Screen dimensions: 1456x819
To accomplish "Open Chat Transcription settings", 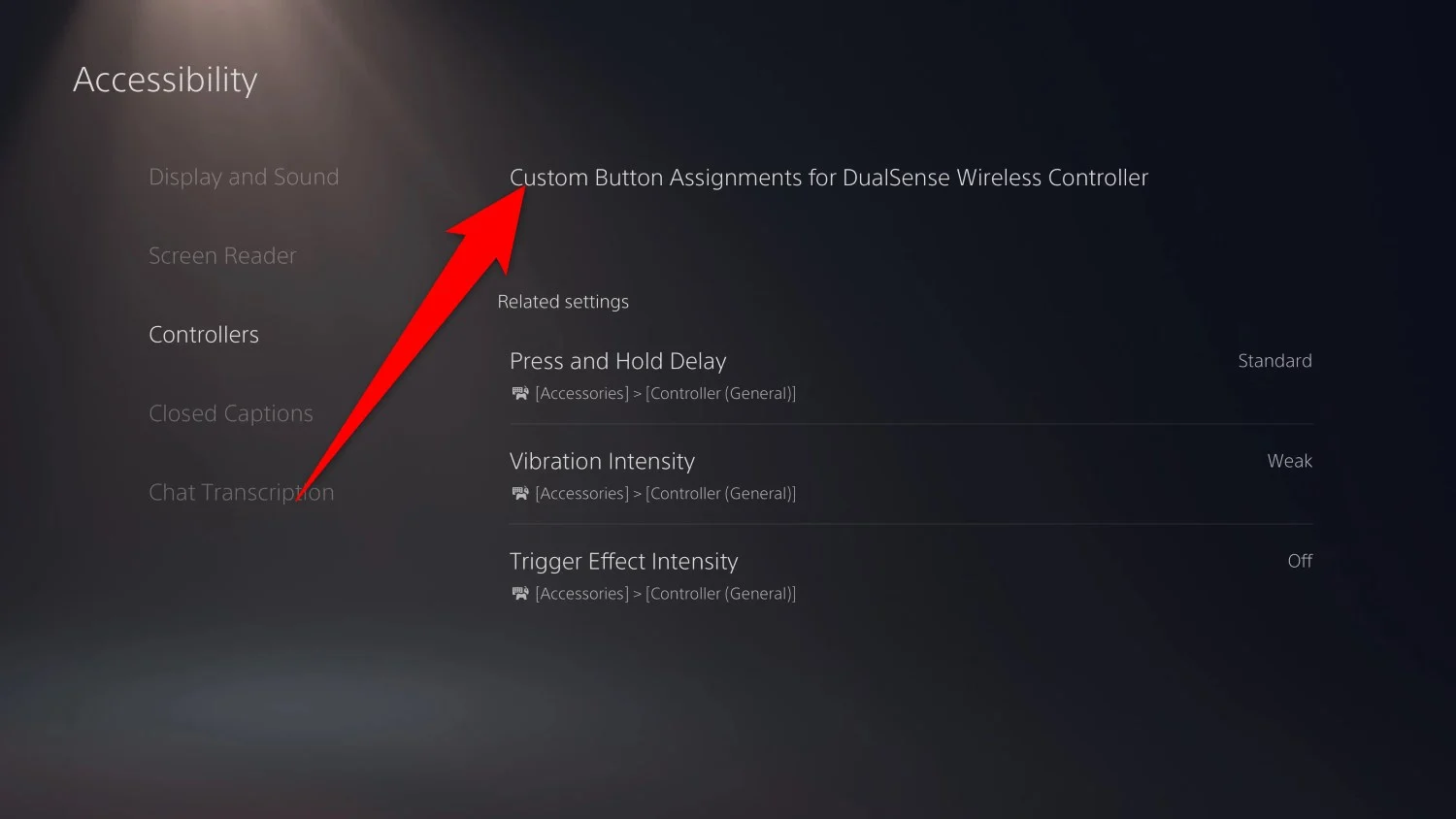I will tap(241, 492).
